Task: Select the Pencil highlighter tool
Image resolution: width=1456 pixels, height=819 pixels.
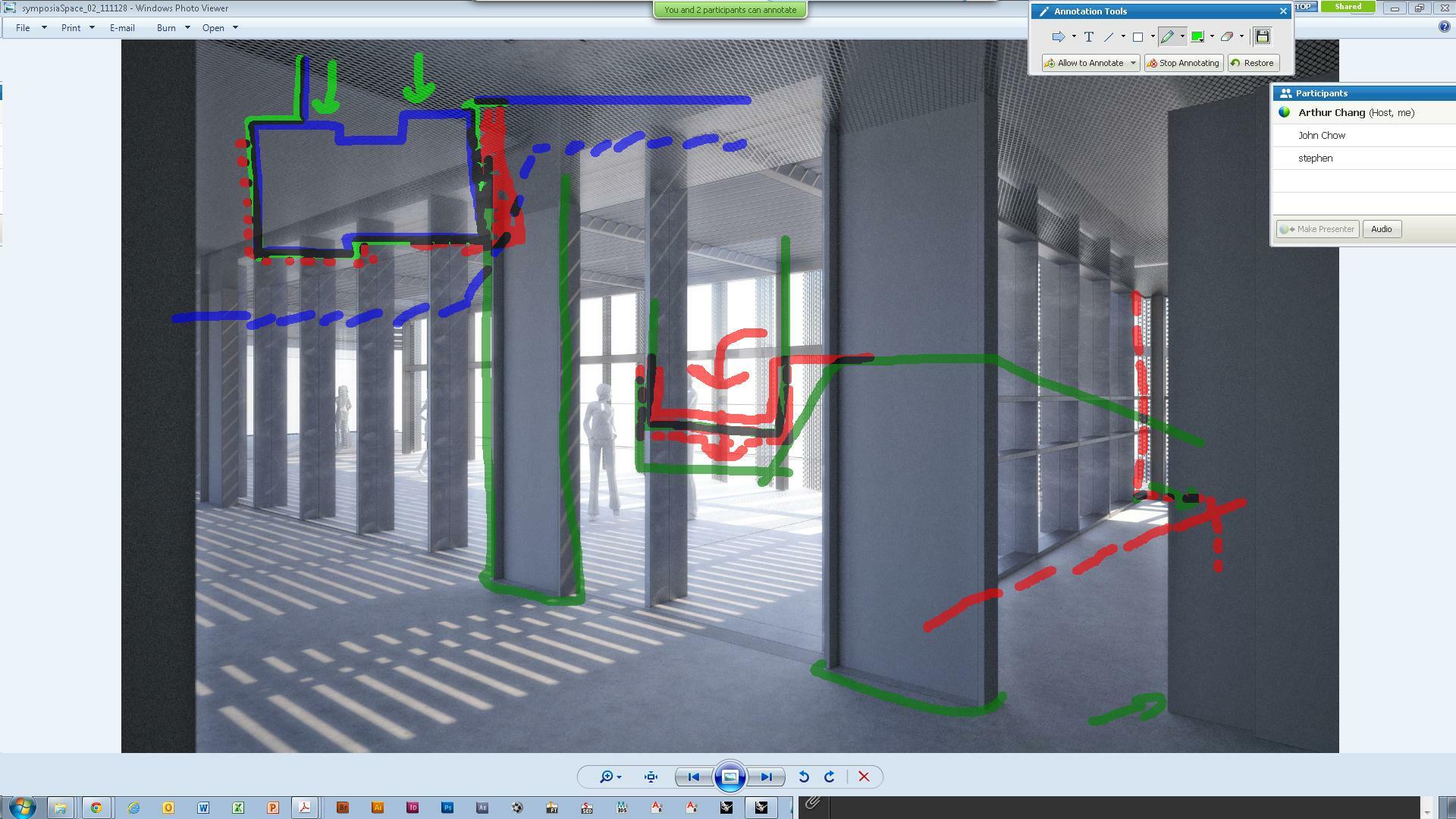Action: 1167,36
